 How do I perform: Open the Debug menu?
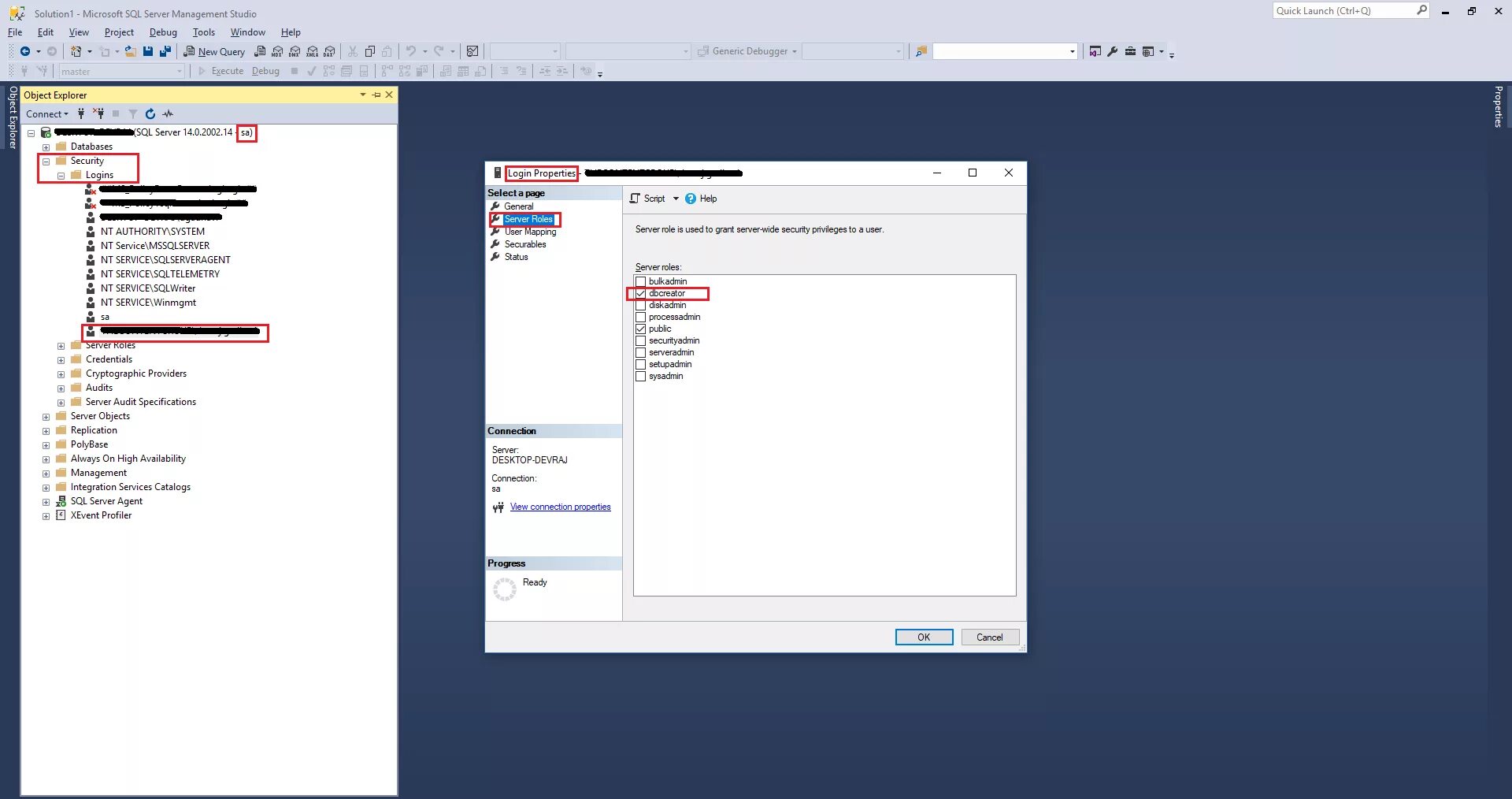[163, 32]
